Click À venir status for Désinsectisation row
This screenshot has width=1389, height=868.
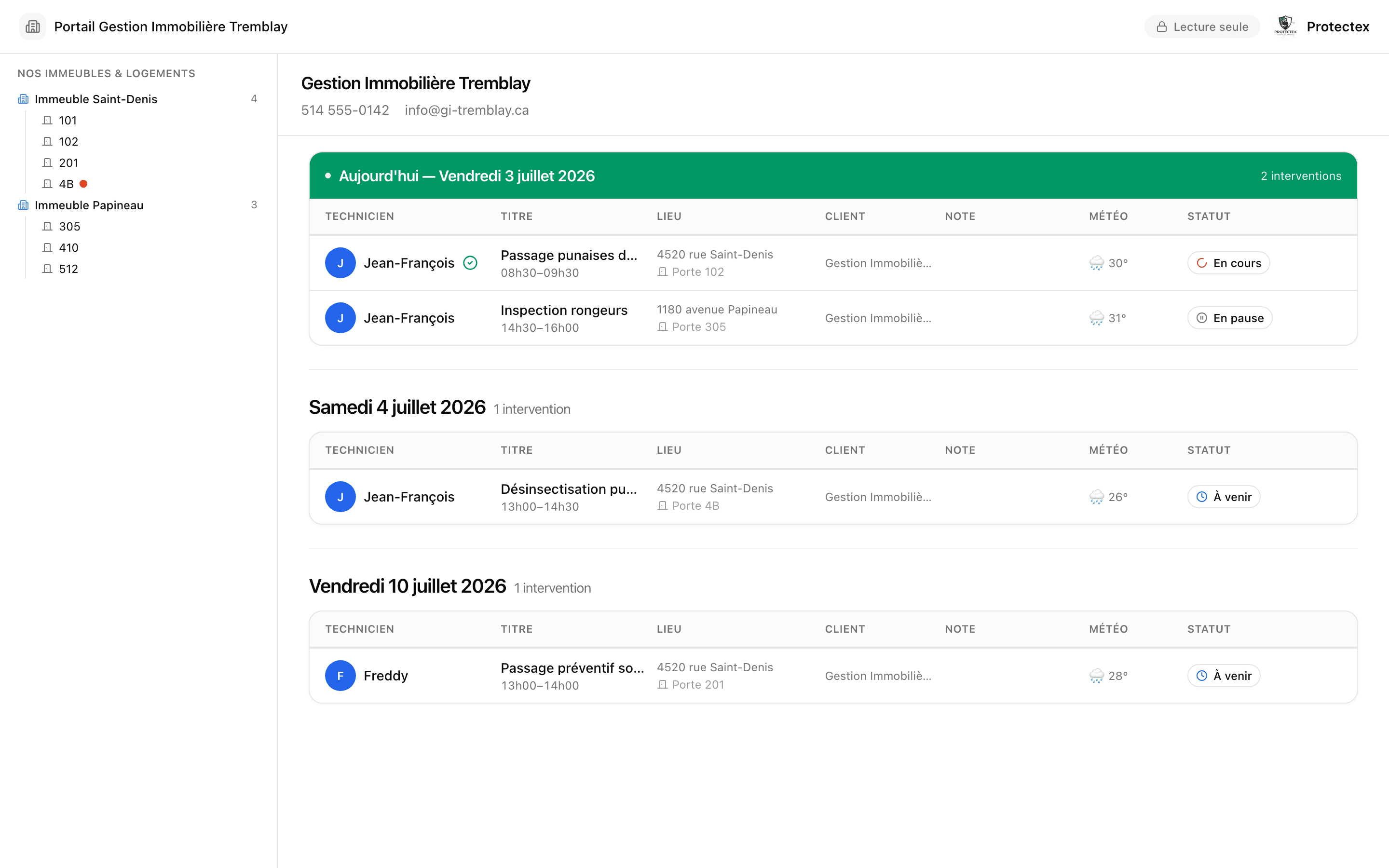pos(1224,497)
